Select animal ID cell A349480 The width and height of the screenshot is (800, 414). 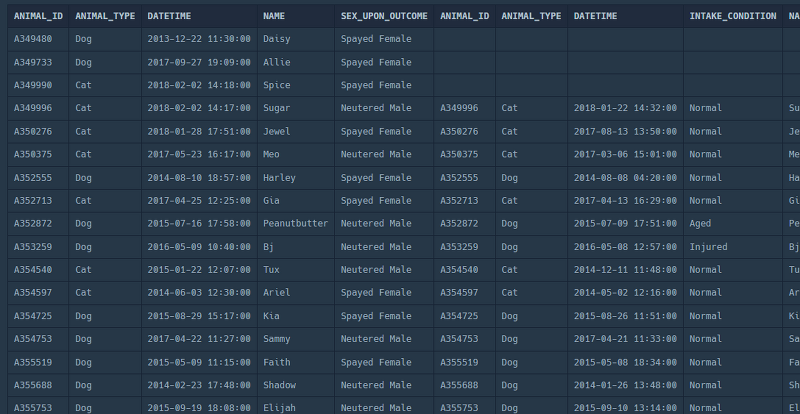click(33, 39)
